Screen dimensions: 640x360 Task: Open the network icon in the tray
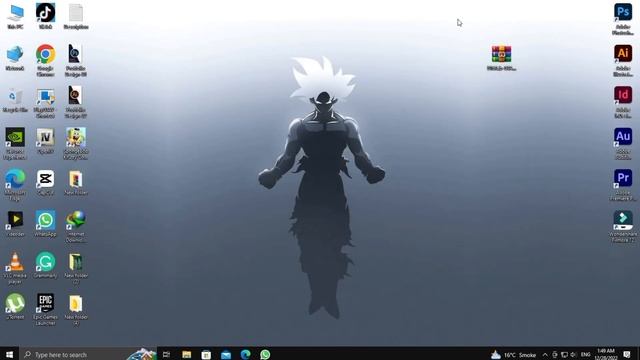[x=564, y=355]
